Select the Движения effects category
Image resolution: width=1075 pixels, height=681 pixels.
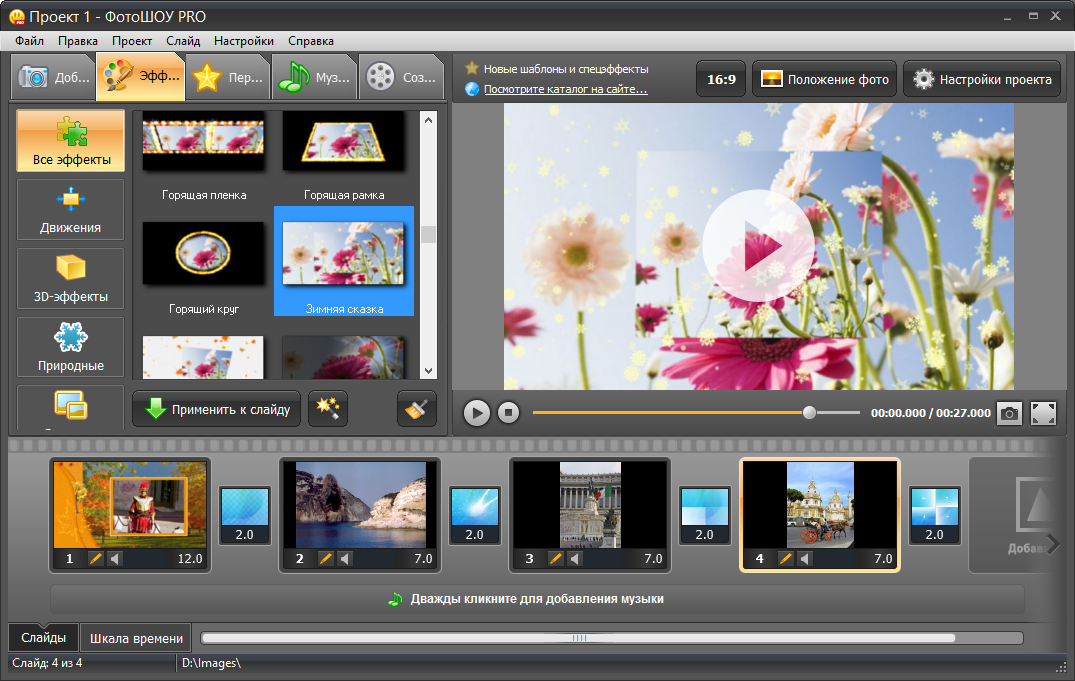[71, 209]
